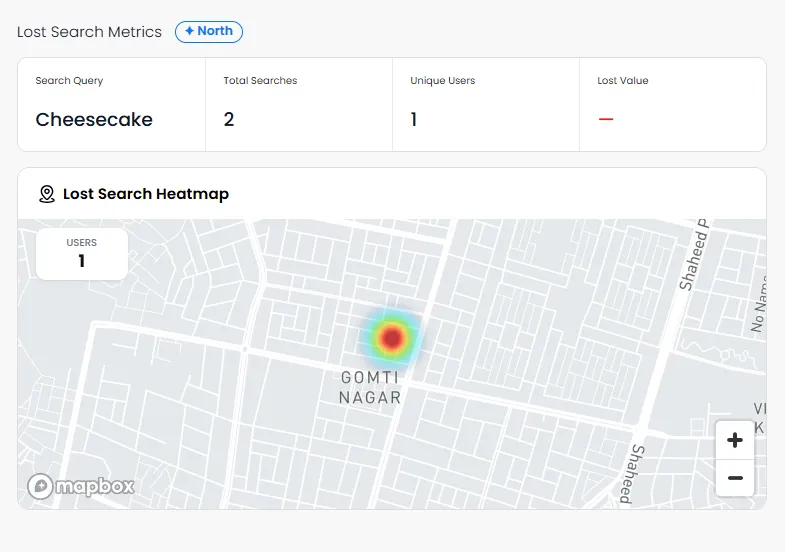
Task: Click the Lost Search Heatmap title
Action: click(x=146, y=194)
